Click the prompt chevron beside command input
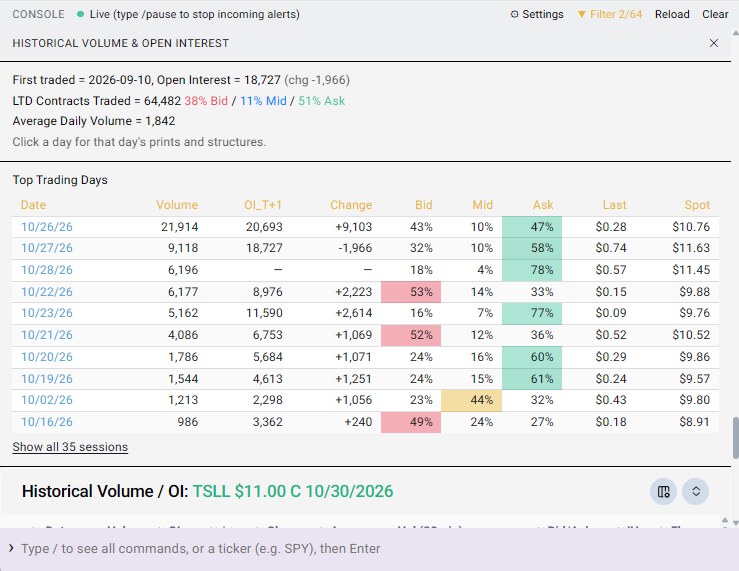739x571 pixels. pyautogui.click(x=11, y=548)
